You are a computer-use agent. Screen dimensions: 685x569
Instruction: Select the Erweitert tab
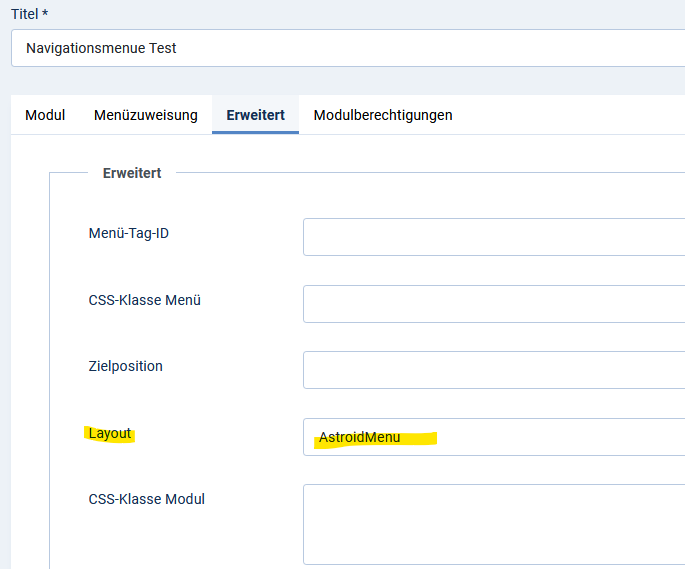(255, 115)
